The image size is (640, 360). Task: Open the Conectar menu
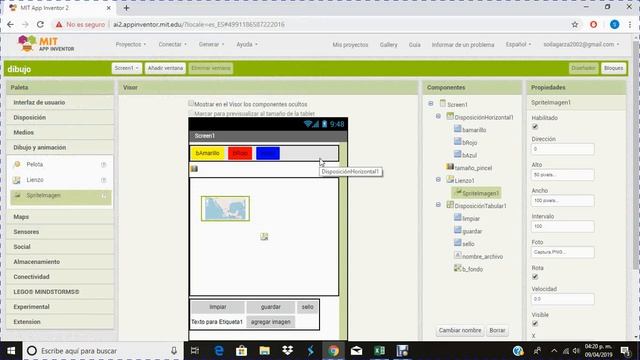coord(172,44)
